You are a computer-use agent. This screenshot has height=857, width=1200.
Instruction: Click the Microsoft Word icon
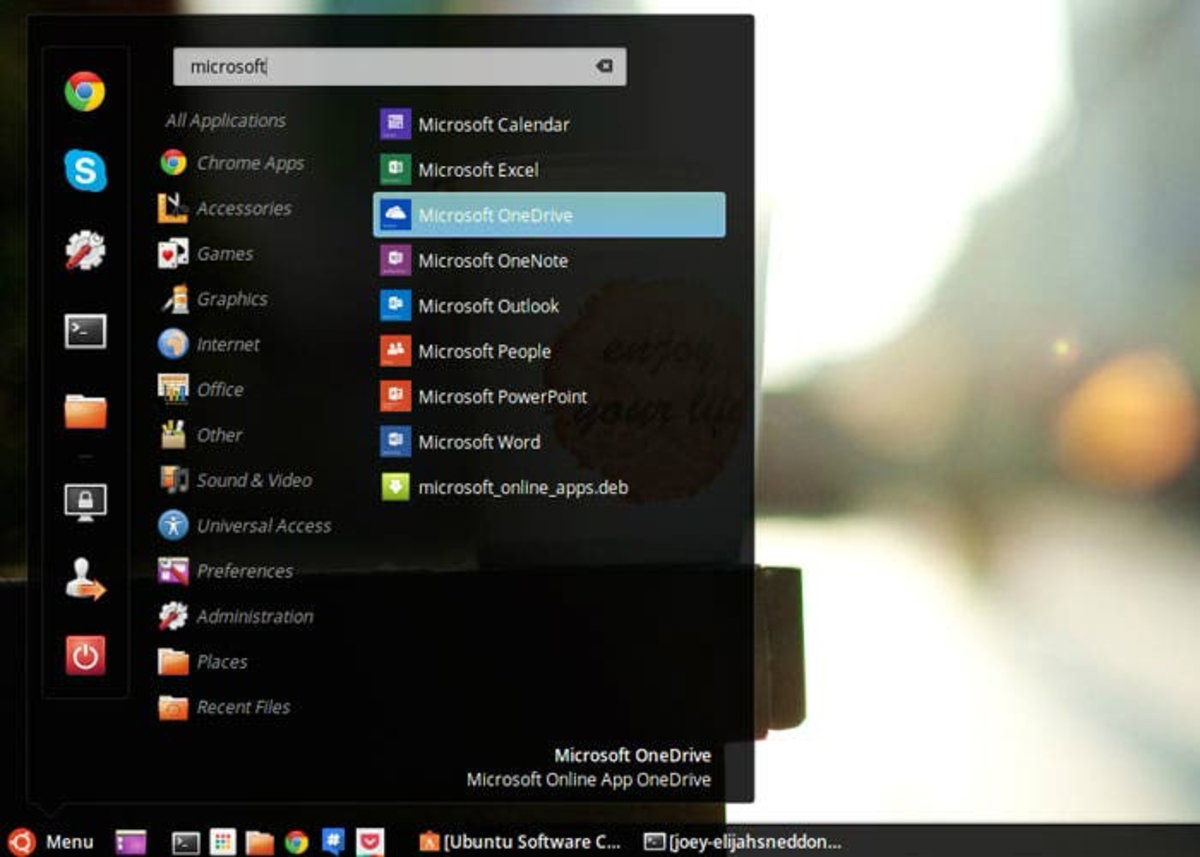pyautogui.click(x=396, y=442)
